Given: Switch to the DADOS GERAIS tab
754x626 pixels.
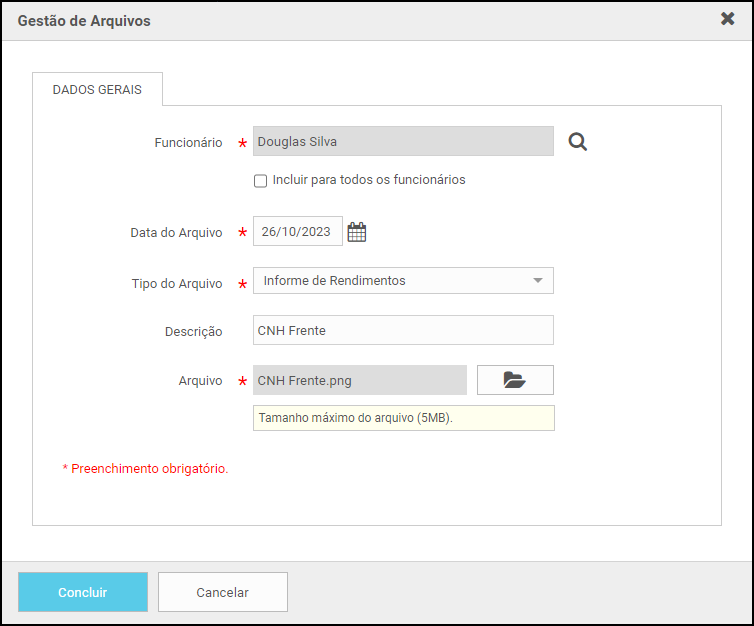Looking at the screenshot, I should pyautogui.click(x=97, y=90).
